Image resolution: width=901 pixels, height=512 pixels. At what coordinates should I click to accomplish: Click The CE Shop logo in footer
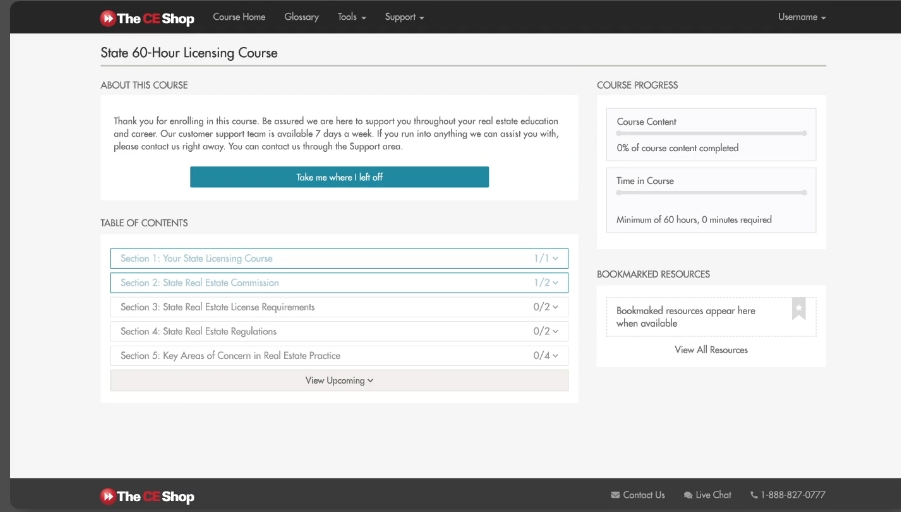[147, 496]
